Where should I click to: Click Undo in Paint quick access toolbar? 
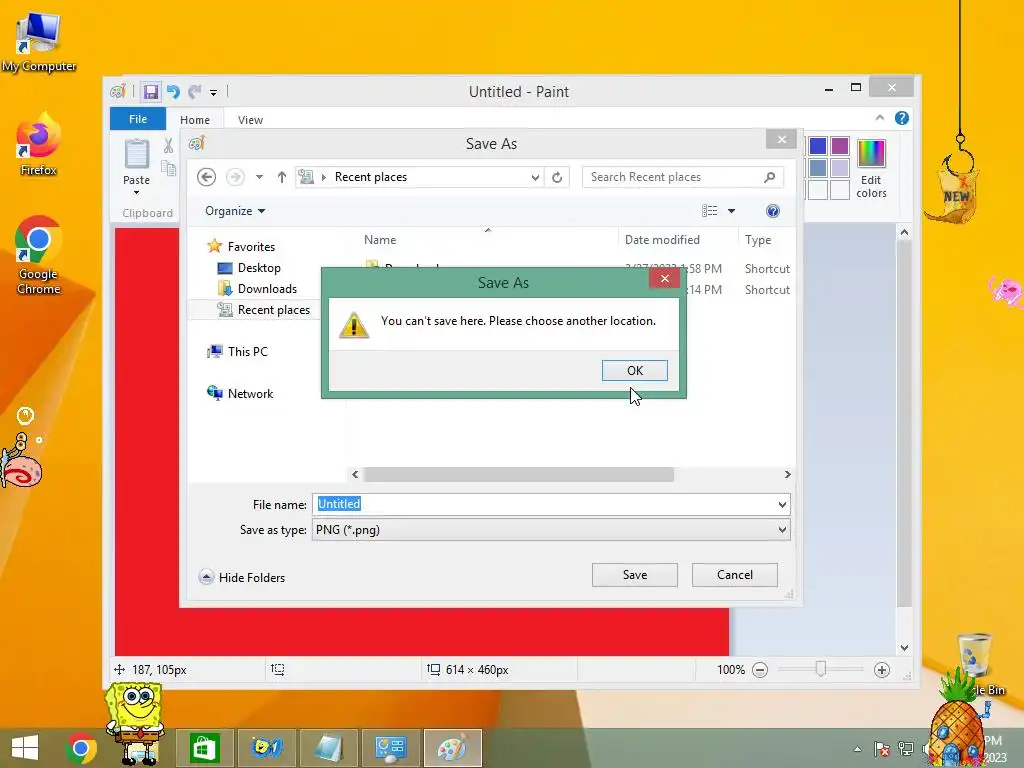coord(173,91)
